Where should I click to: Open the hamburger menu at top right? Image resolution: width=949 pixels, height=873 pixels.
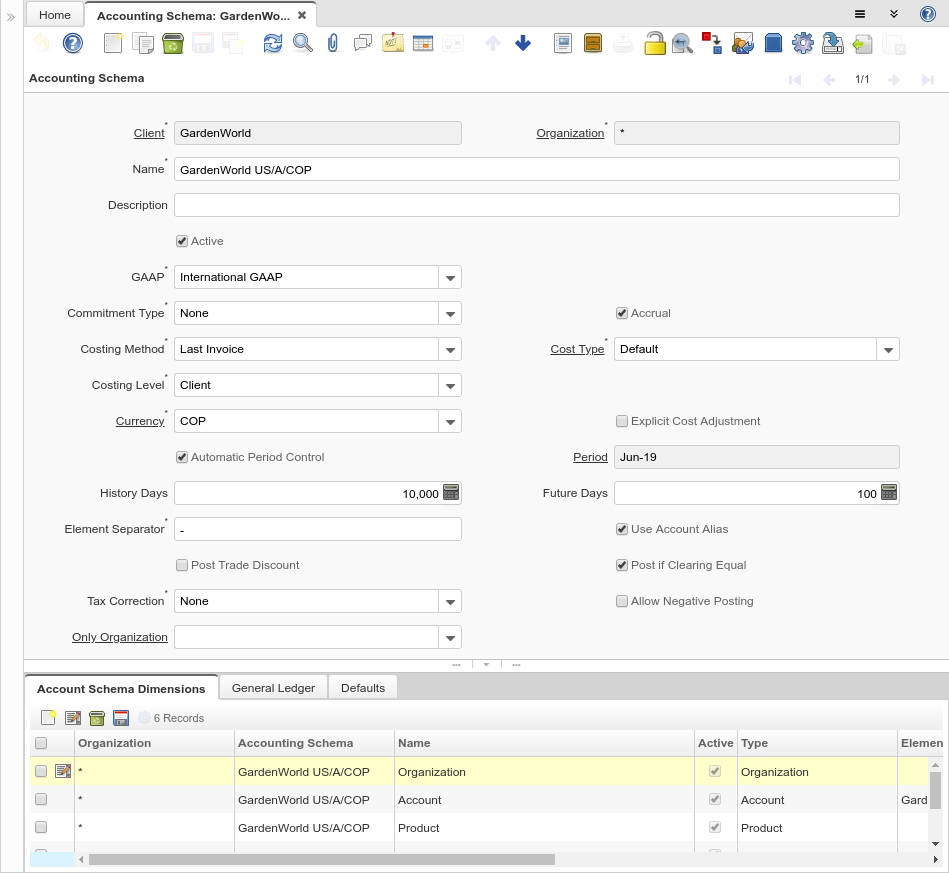pos(859,14)
